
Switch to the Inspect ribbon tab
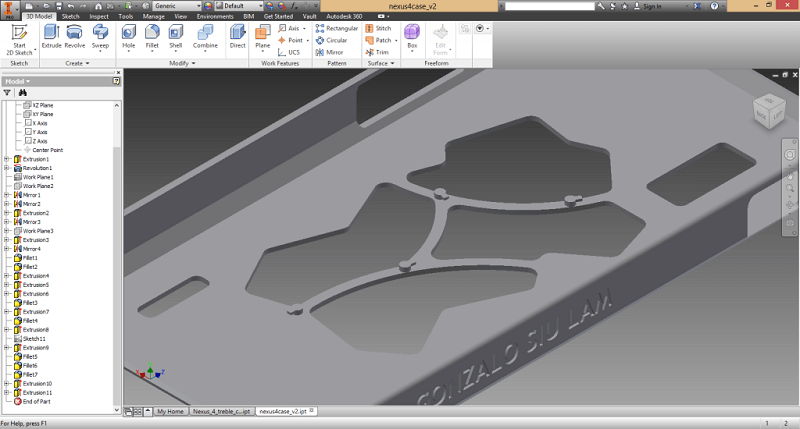99,16
